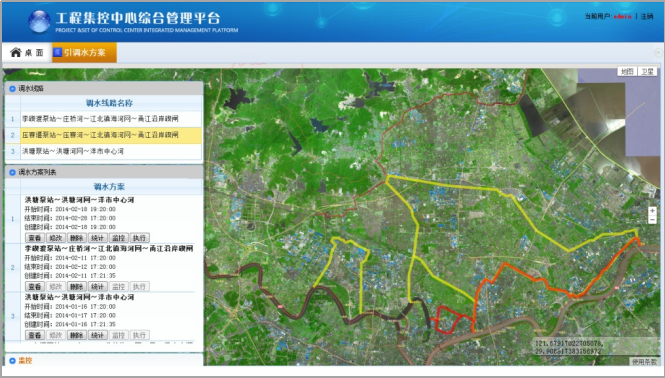Click the globe logo in header
The height and width of the screenshot is (378, 665).
[x=39, y=21]
